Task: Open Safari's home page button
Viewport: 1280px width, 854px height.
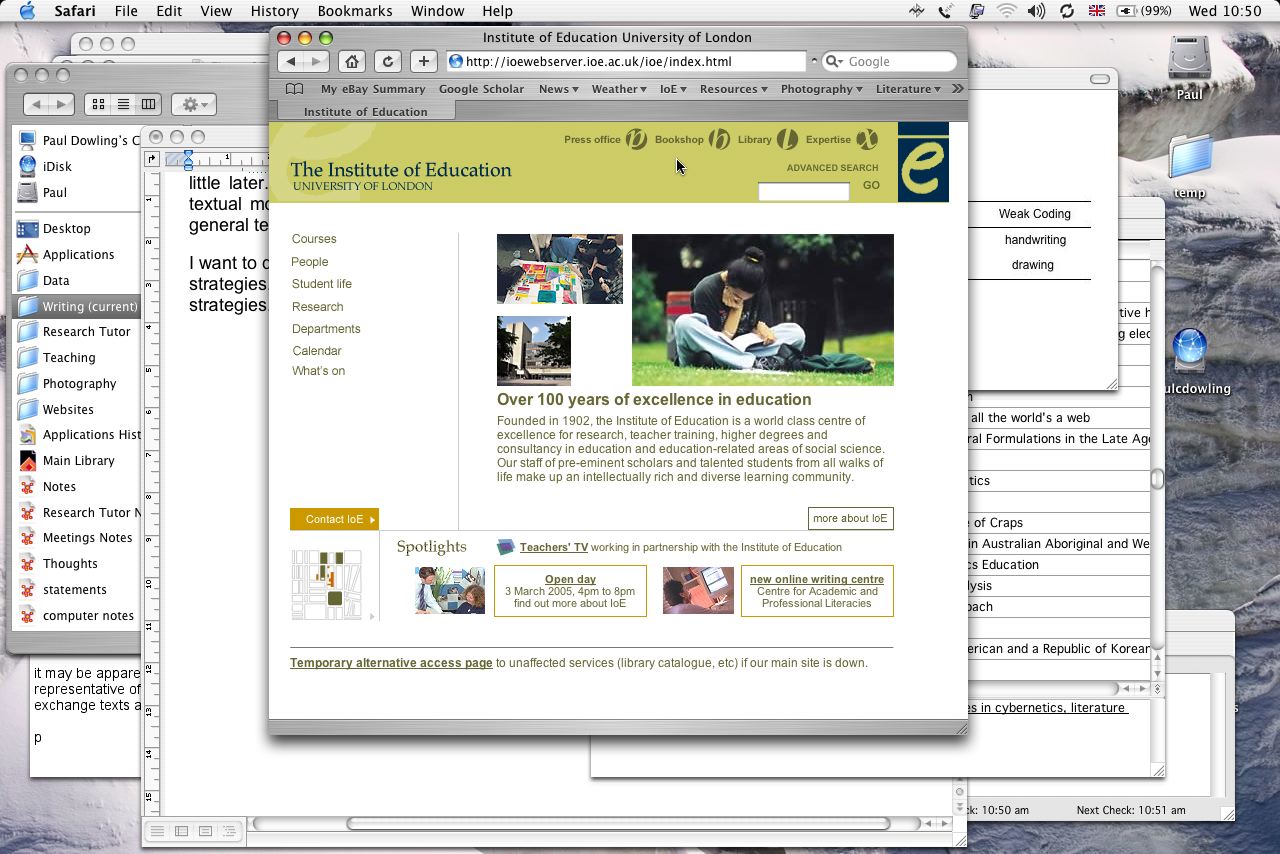Action: [x=352, y=61]
